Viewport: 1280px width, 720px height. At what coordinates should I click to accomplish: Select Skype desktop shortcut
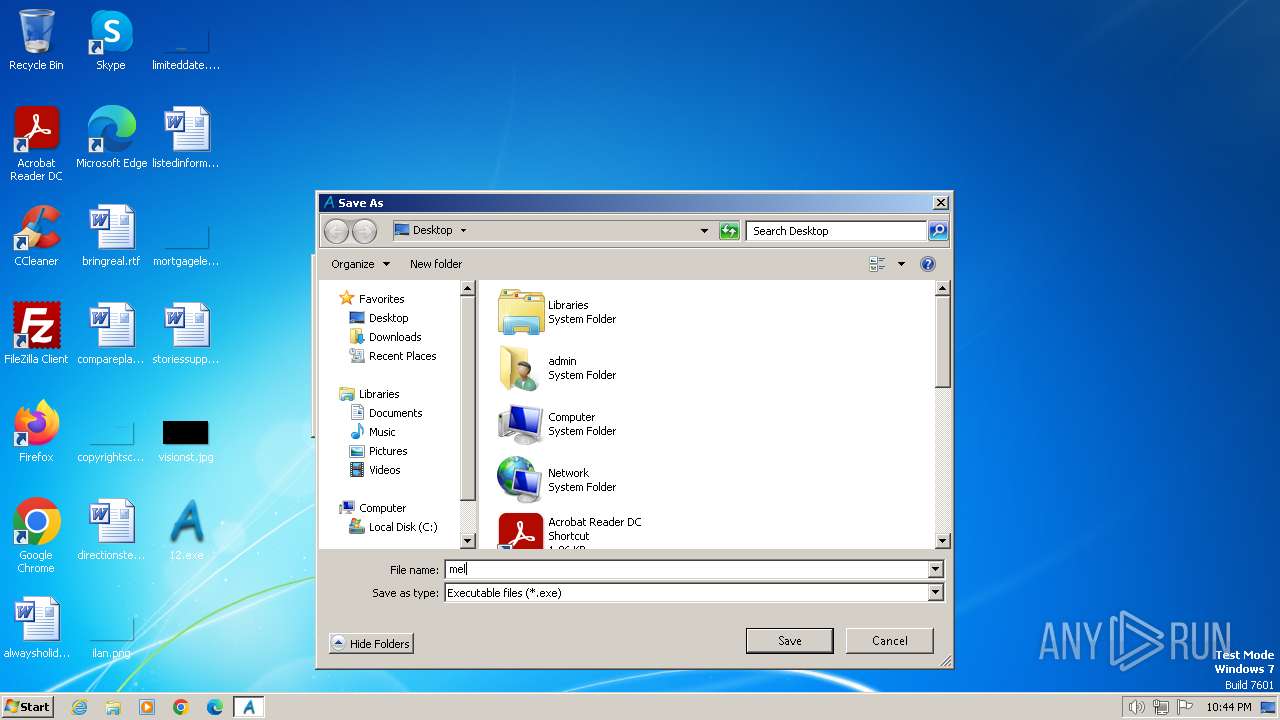[111, 40]
